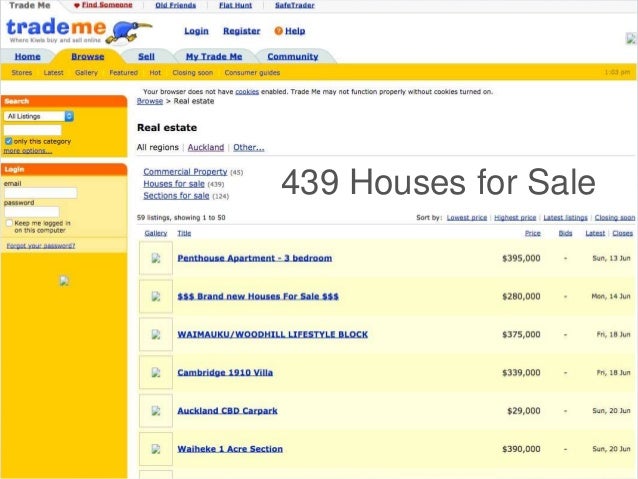Click broken image in the yellow sidebar

pyautogui.click(x=64, y=280)
